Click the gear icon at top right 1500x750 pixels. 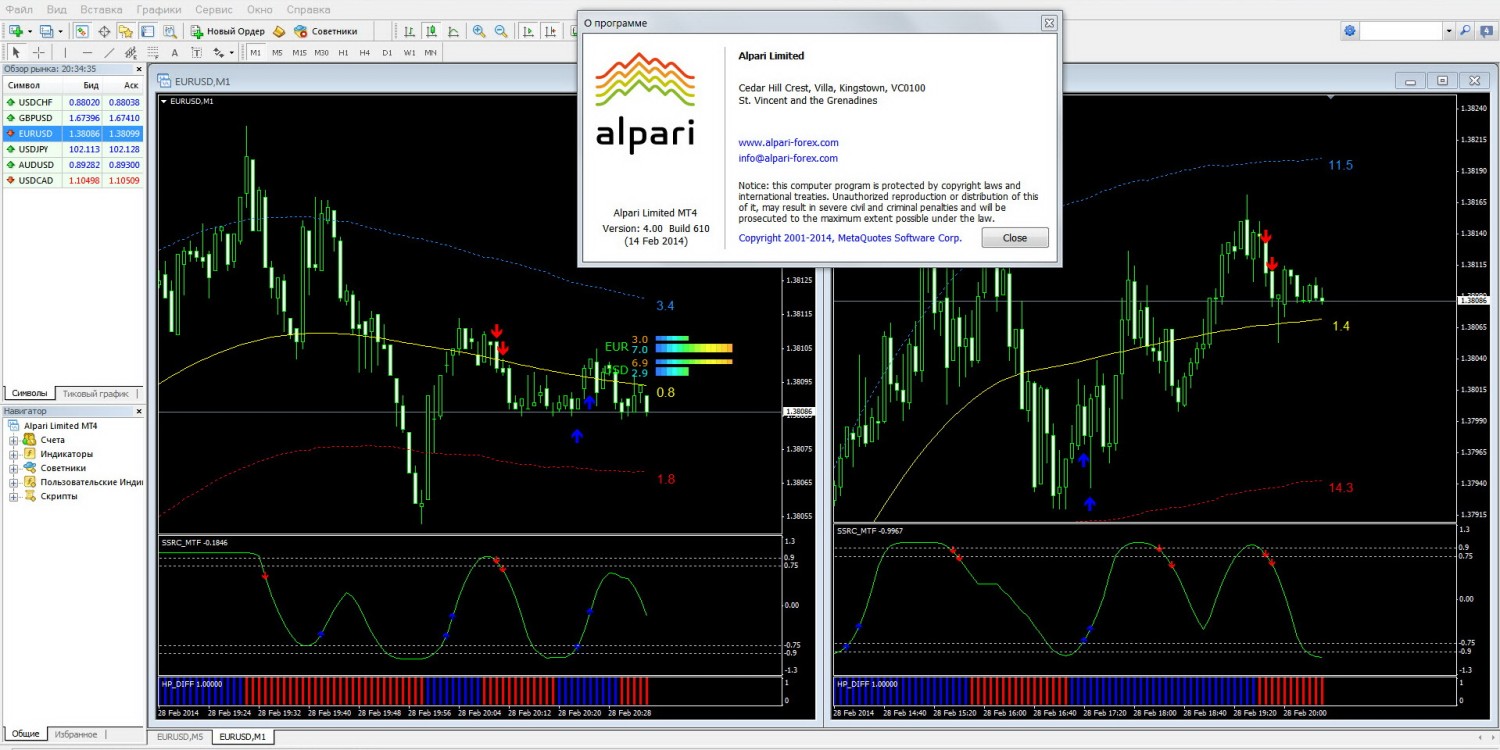pos(1350,31)
